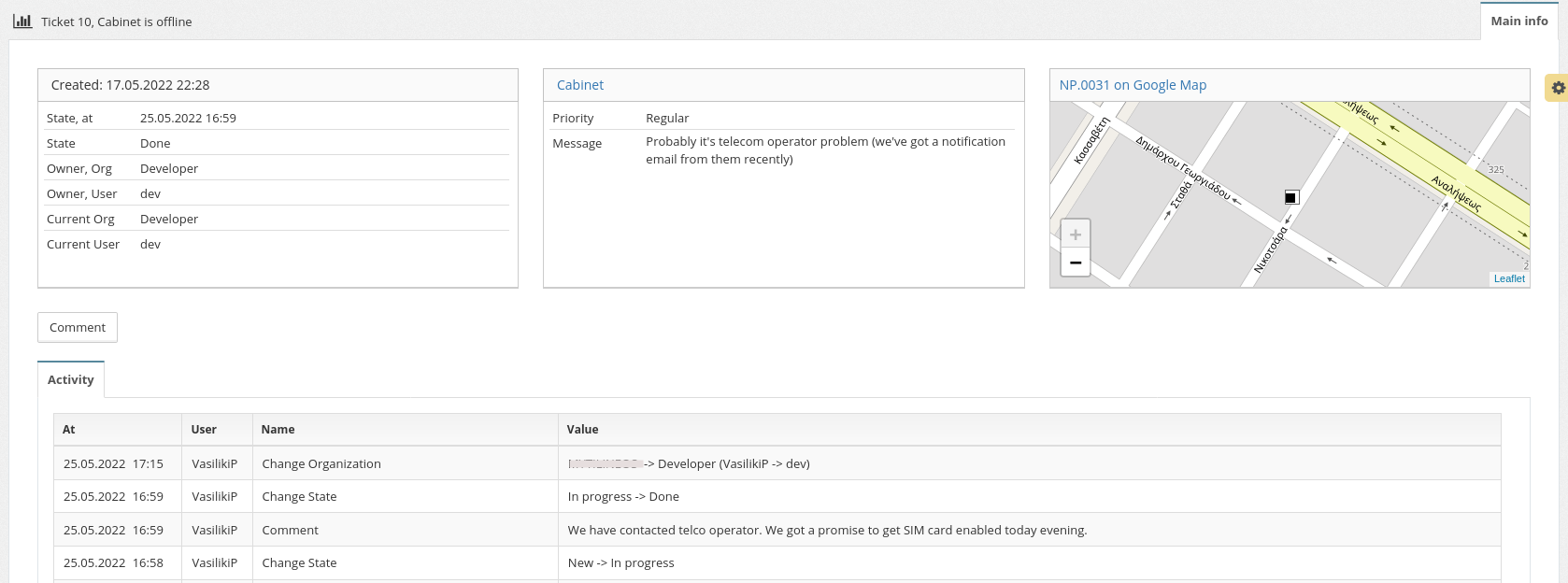
Task: Zoom in on the map
Action: [x=1076, y=235]
